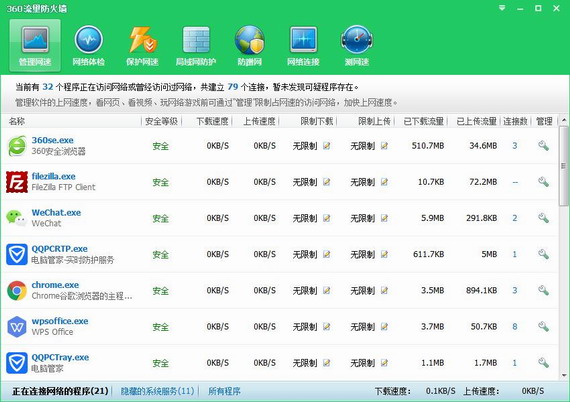Edit download limit for QQPCRTP.exe
Viewport: 570px width, 402px height.
[x=326, y=254]
